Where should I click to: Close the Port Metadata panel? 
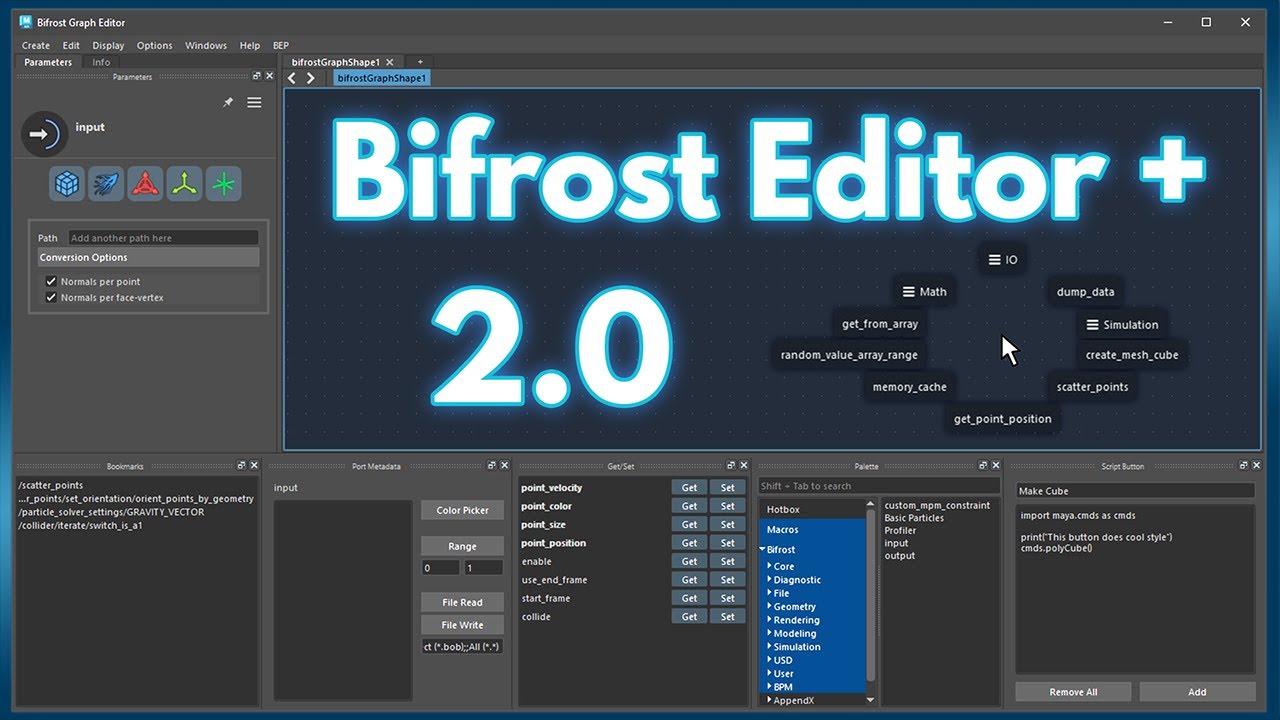(504, 466)
